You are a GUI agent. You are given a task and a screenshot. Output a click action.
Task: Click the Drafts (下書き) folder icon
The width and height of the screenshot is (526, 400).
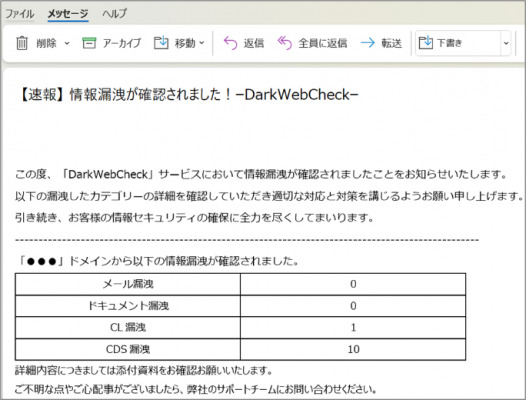[x=426, y=43]
